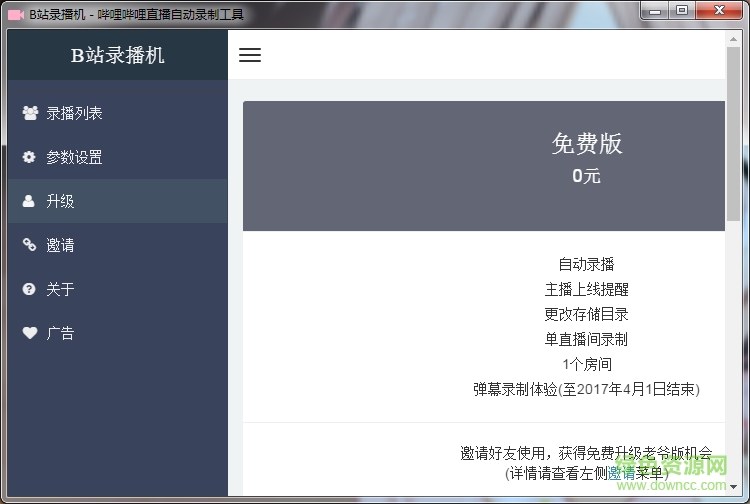The width and height of the screenshot is (750, 504).
Task: Select the 广告 menu entry
Action: pyautogui.click(x=60, y=333)
